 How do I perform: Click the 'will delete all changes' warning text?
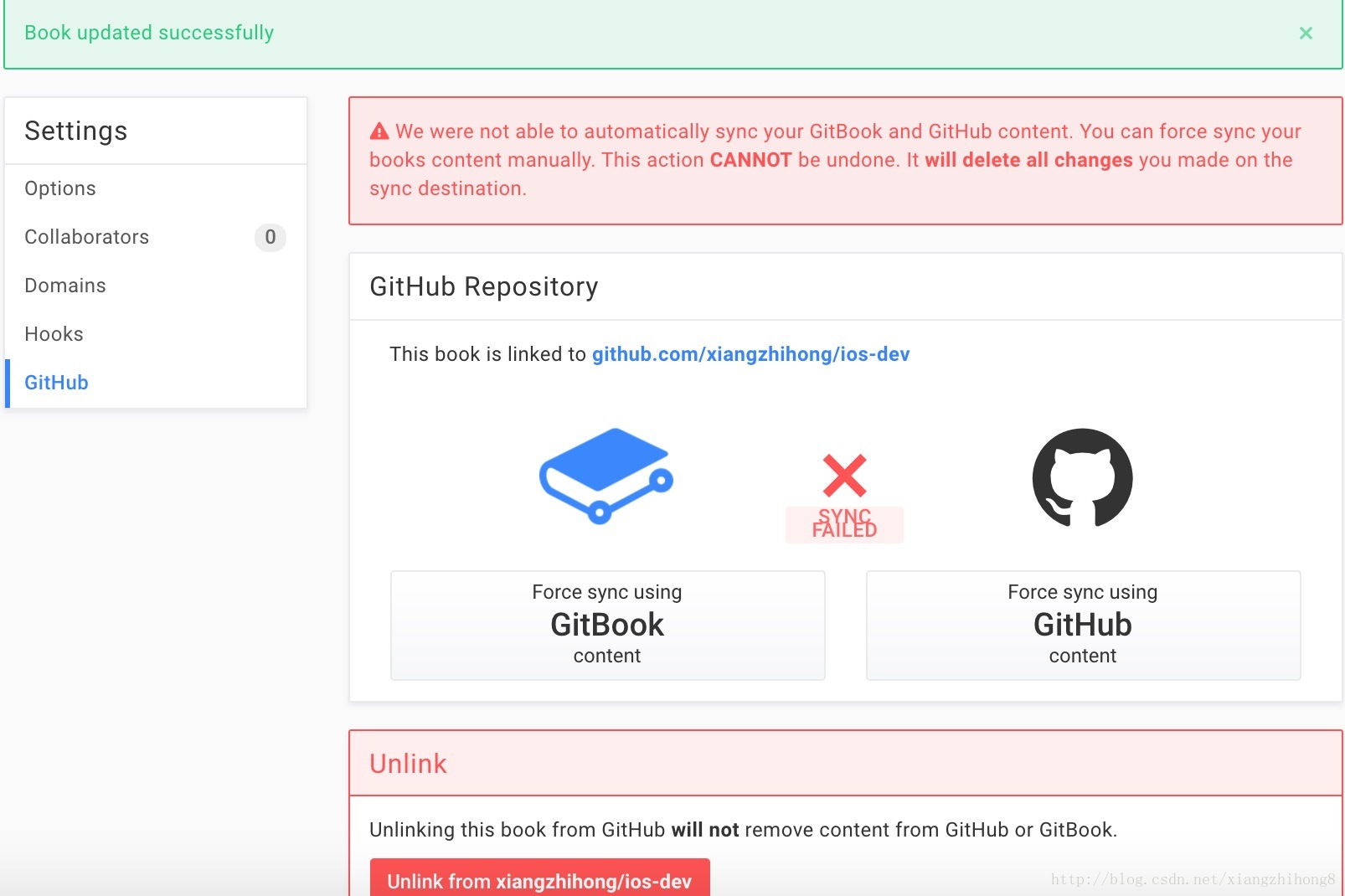coord(1028,160)
